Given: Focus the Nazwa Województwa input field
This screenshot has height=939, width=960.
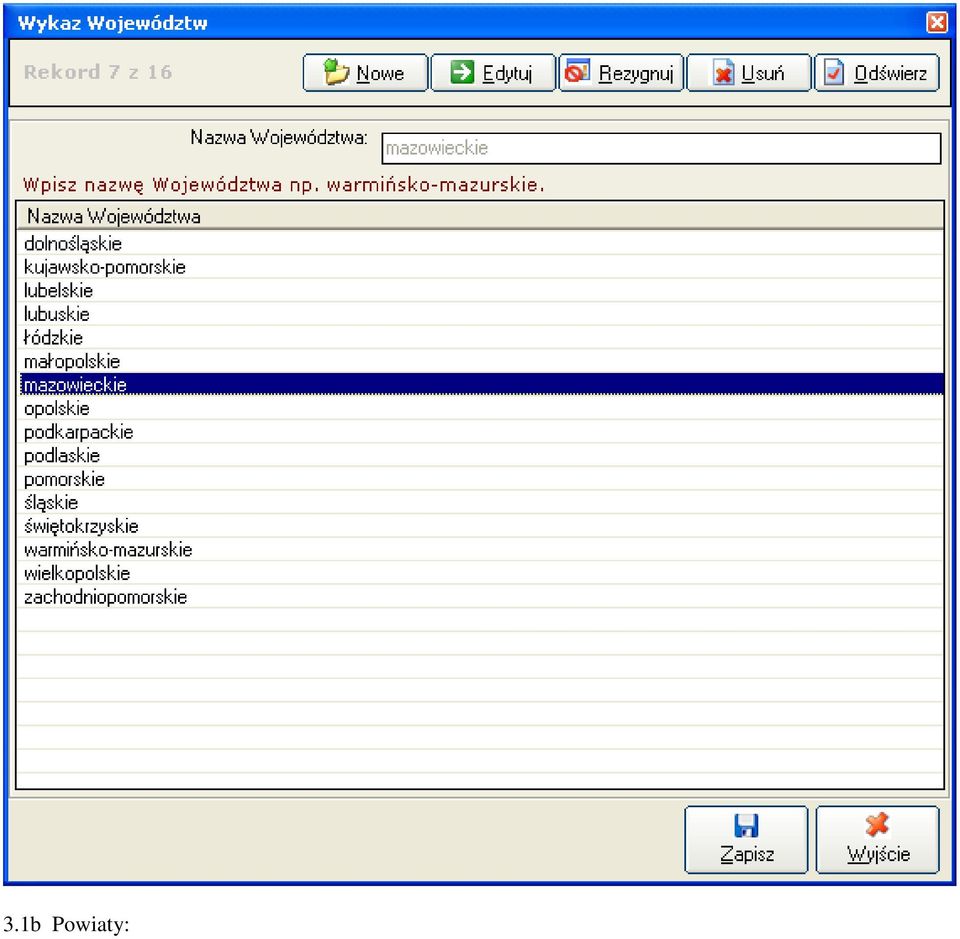Looking at the screenshot, I should click(661, 148).
